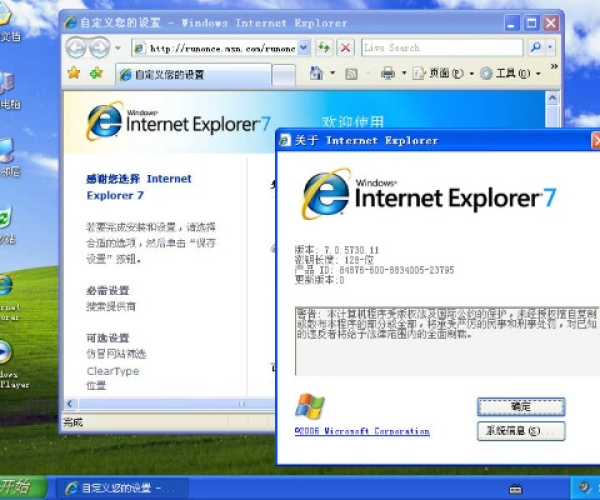This screenshot has width=600, height=500.
Task: Open the Internet Explorer desktop icon
Action: 7,296
